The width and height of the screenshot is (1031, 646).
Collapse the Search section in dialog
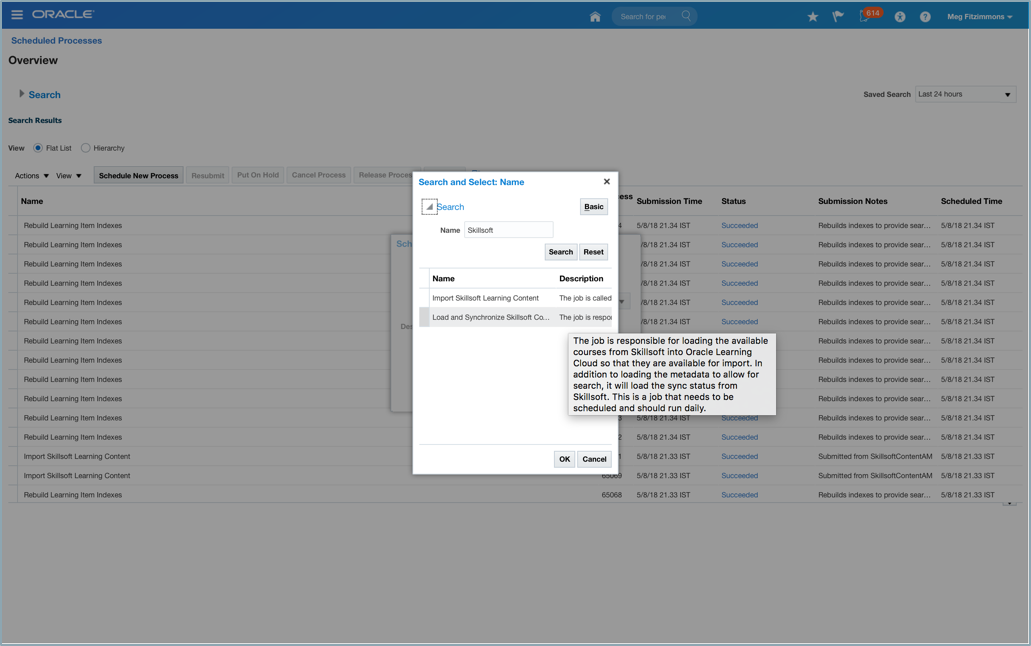pos(429,207)
